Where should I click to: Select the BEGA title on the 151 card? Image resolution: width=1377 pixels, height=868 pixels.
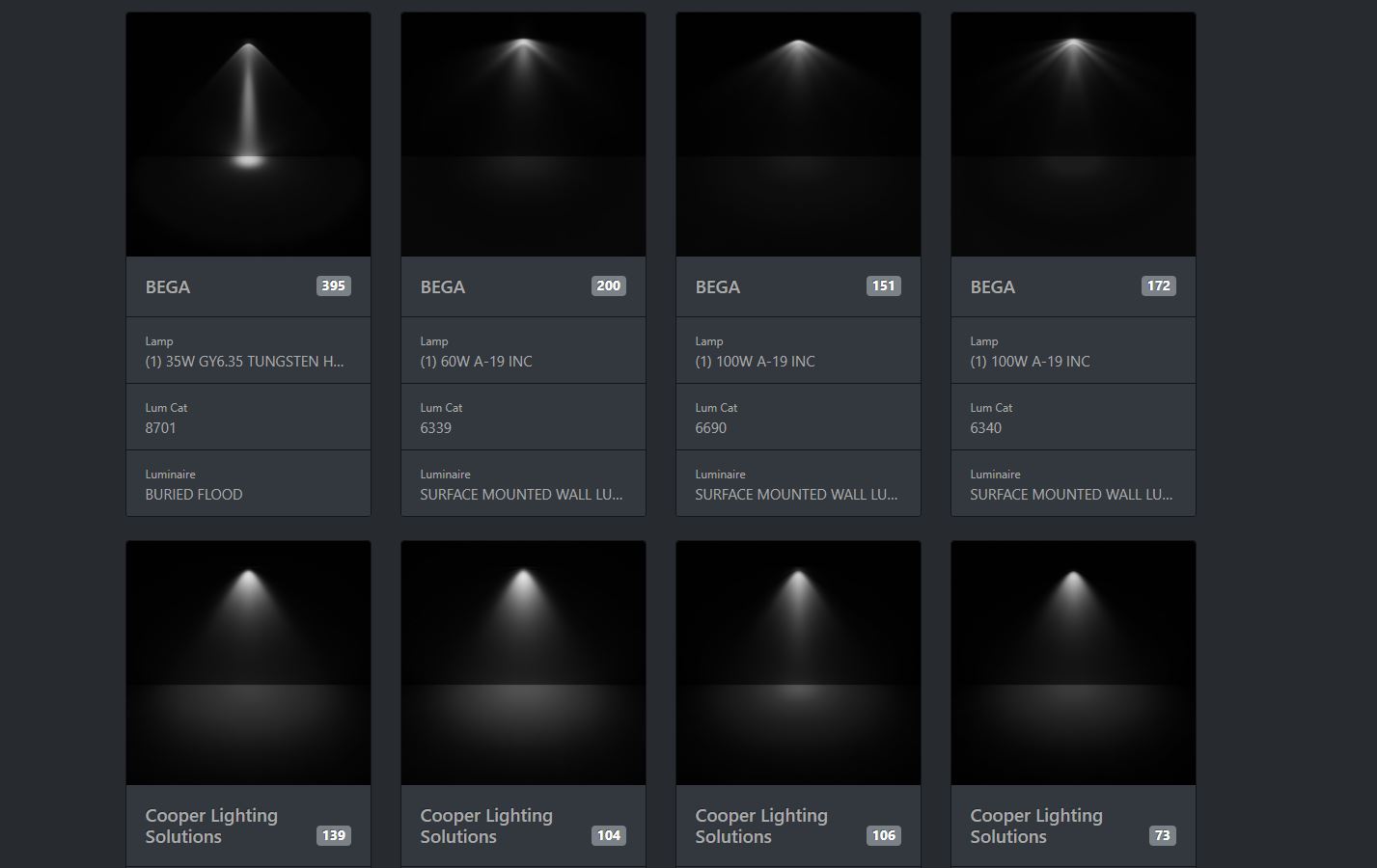pos(718,286)
